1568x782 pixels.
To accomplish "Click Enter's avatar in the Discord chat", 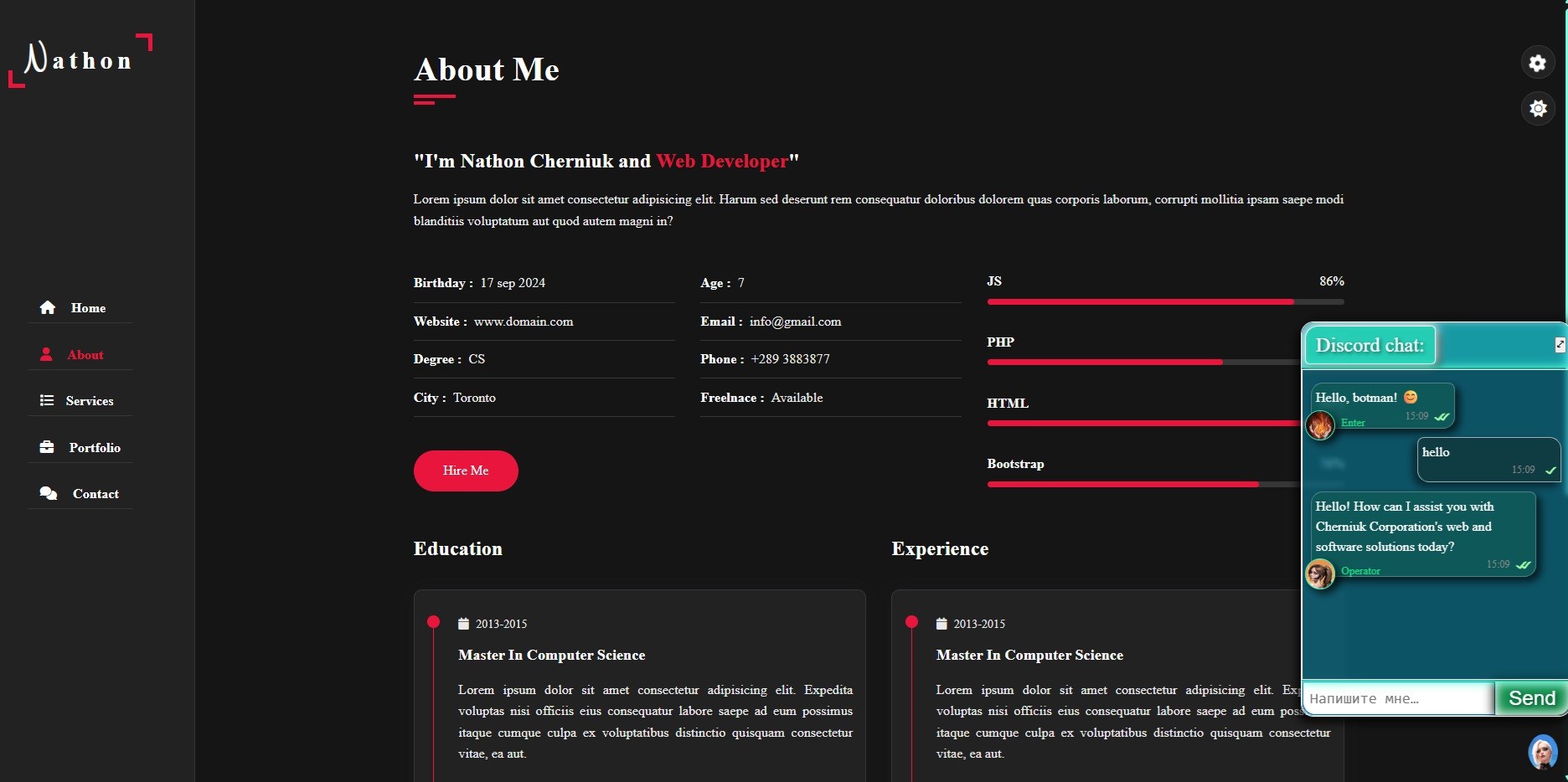I will coord(1320,426).
